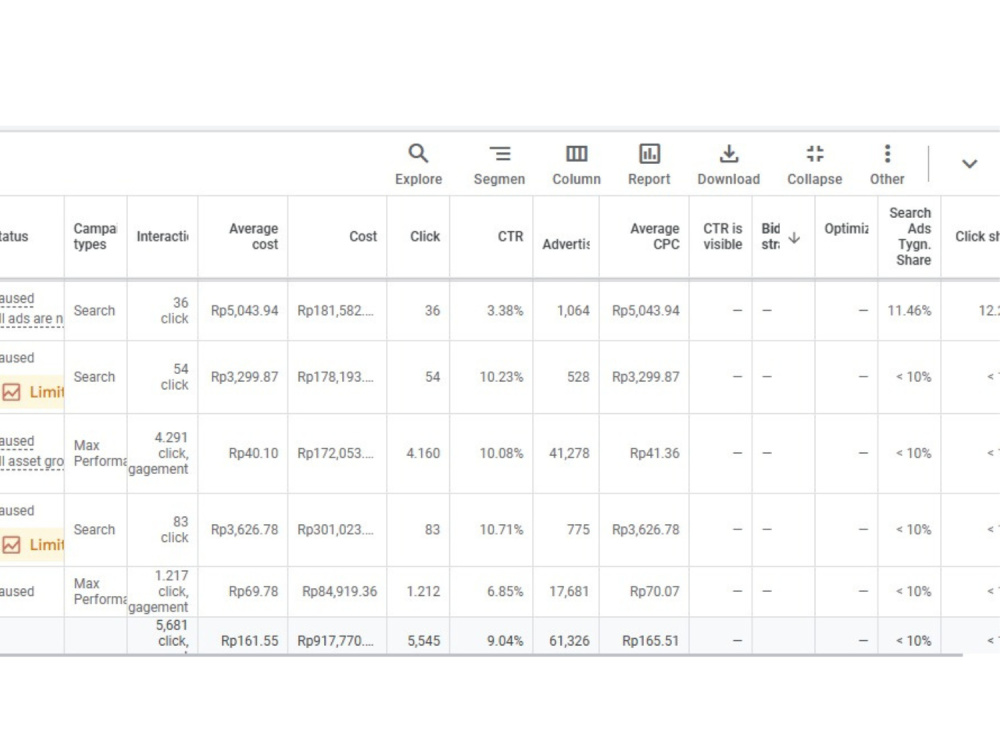Click the total average cost Rp161.55
Screen dimensions: 1000x750
249,641
